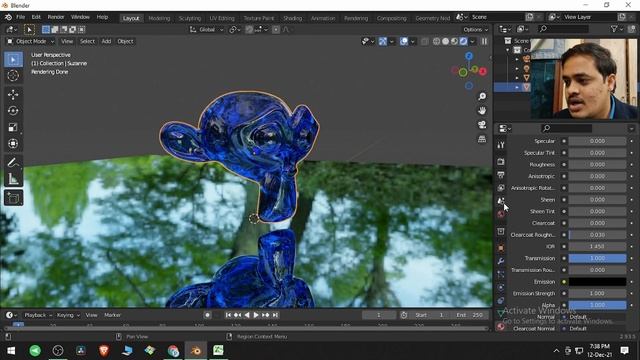640x360 pixels.
Task: Switch to the Modeling workspace tab
Action: [x=159, y=18]
